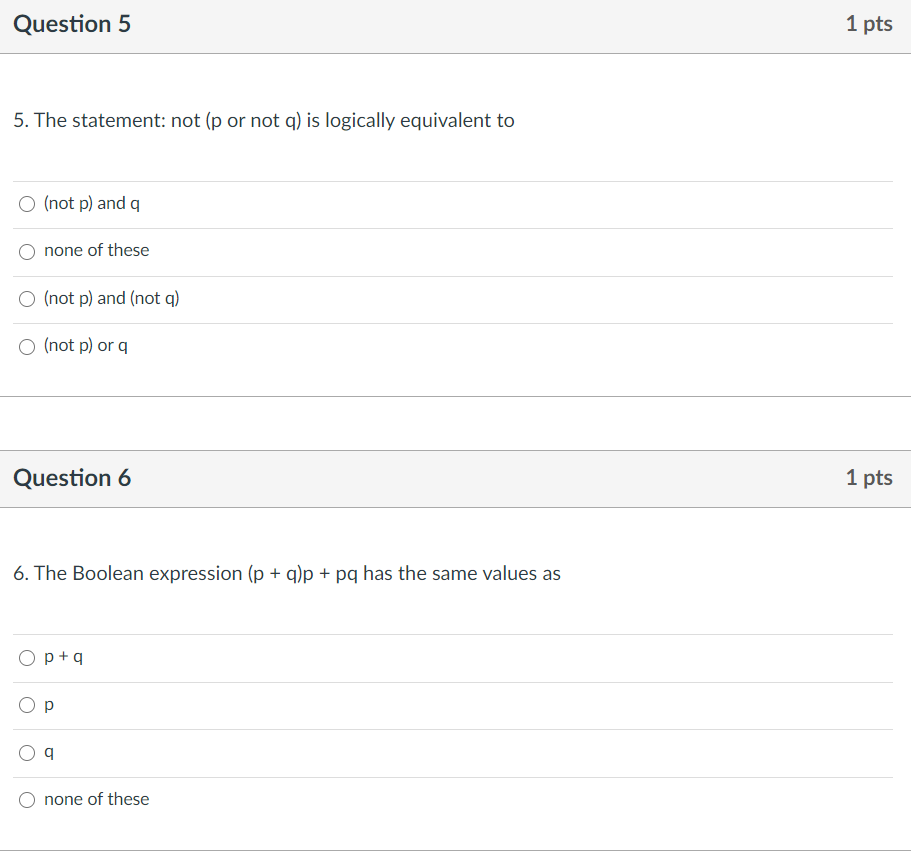Select the 'p + q' radio button
This screenshot has height=851, width=911.
27,657
